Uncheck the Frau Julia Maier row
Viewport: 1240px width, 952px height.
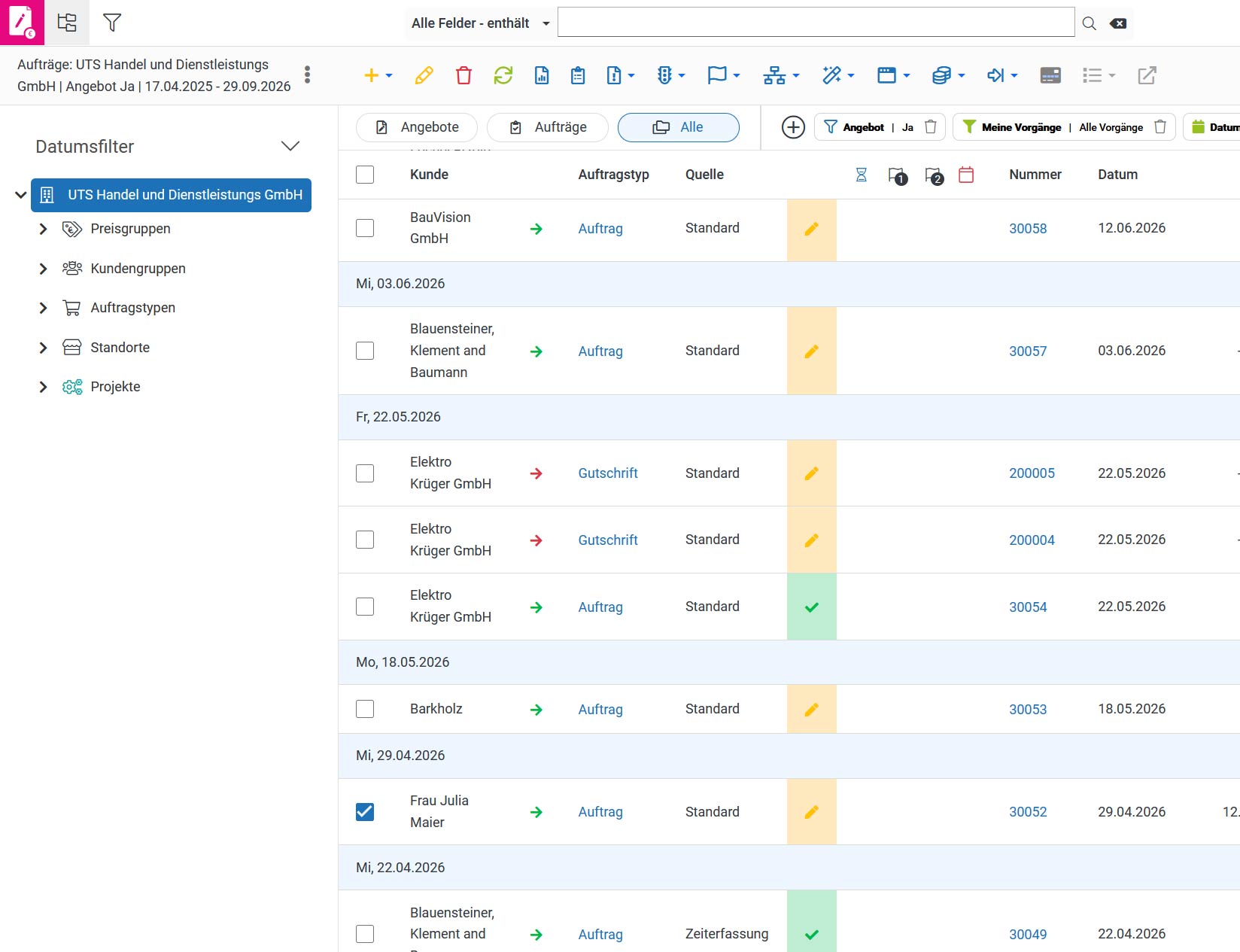(x=365, y=812)
